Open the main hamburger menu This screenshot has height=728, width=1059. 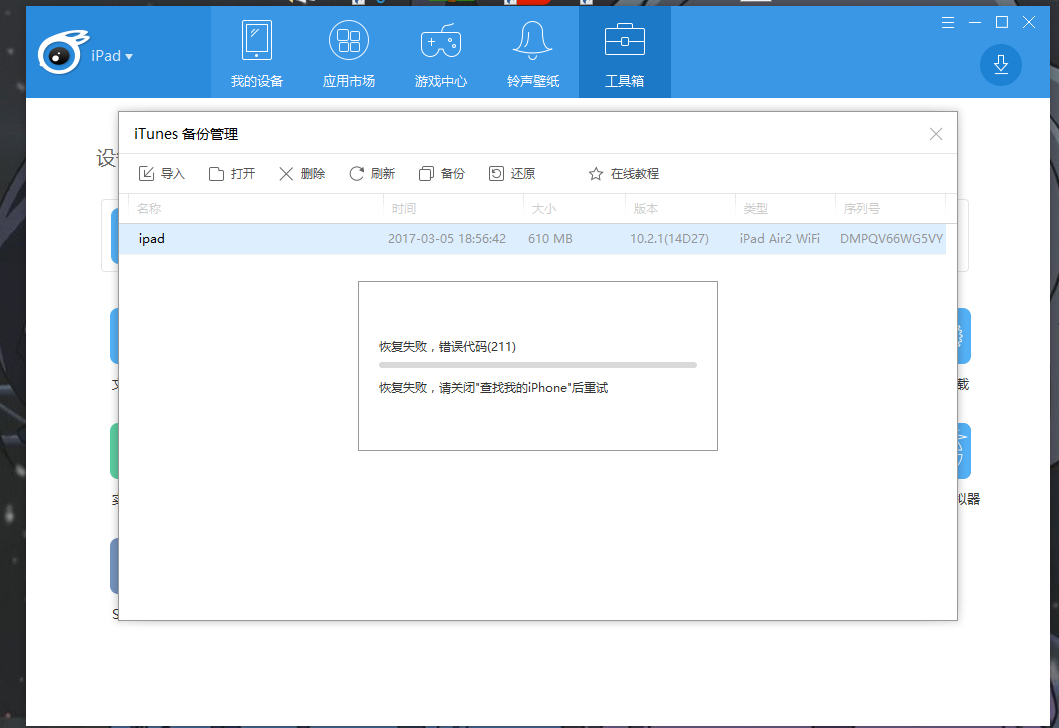tap(948, 22)
